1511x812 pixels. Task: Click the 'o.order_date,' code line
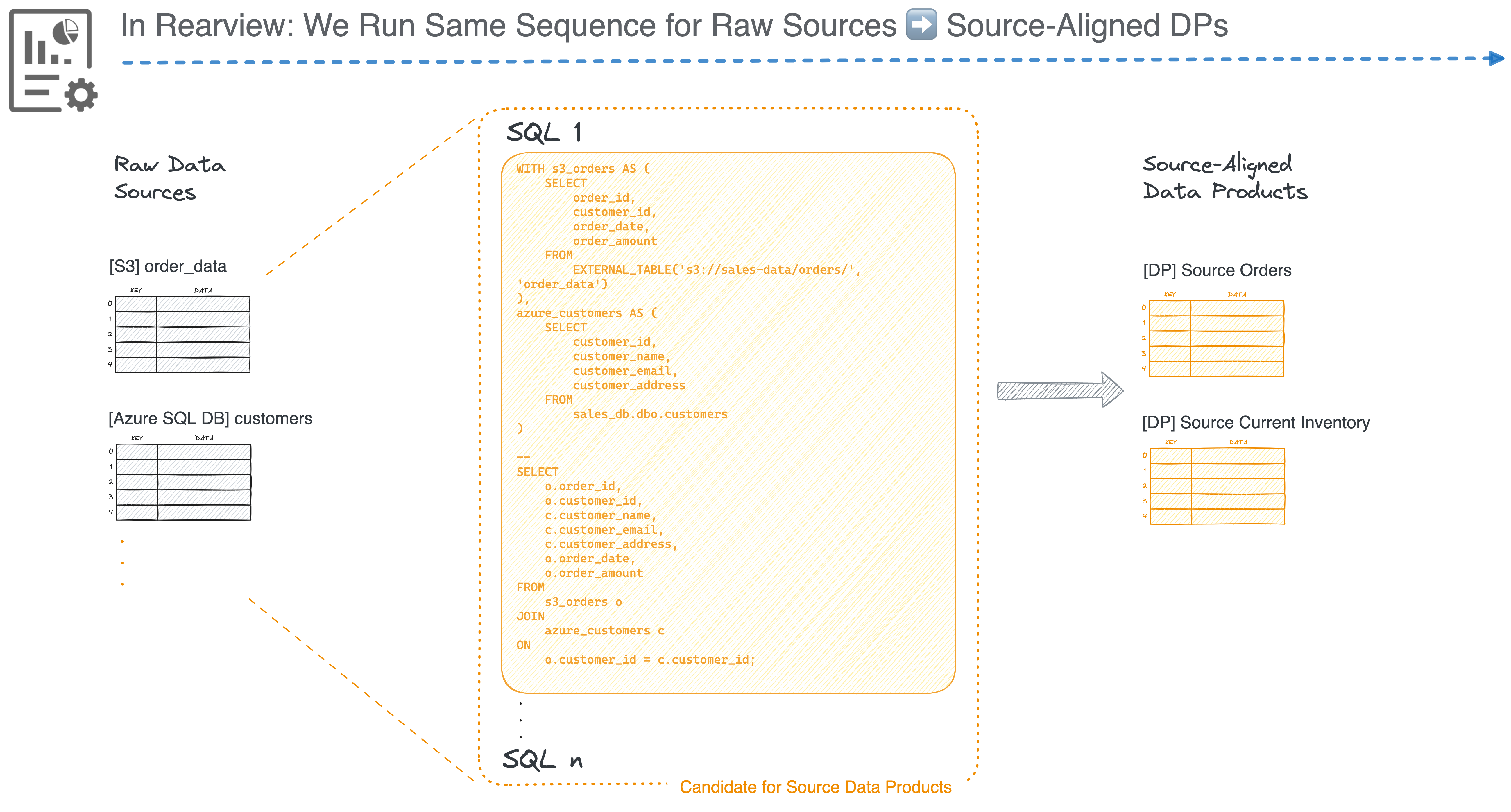point(590,559)
